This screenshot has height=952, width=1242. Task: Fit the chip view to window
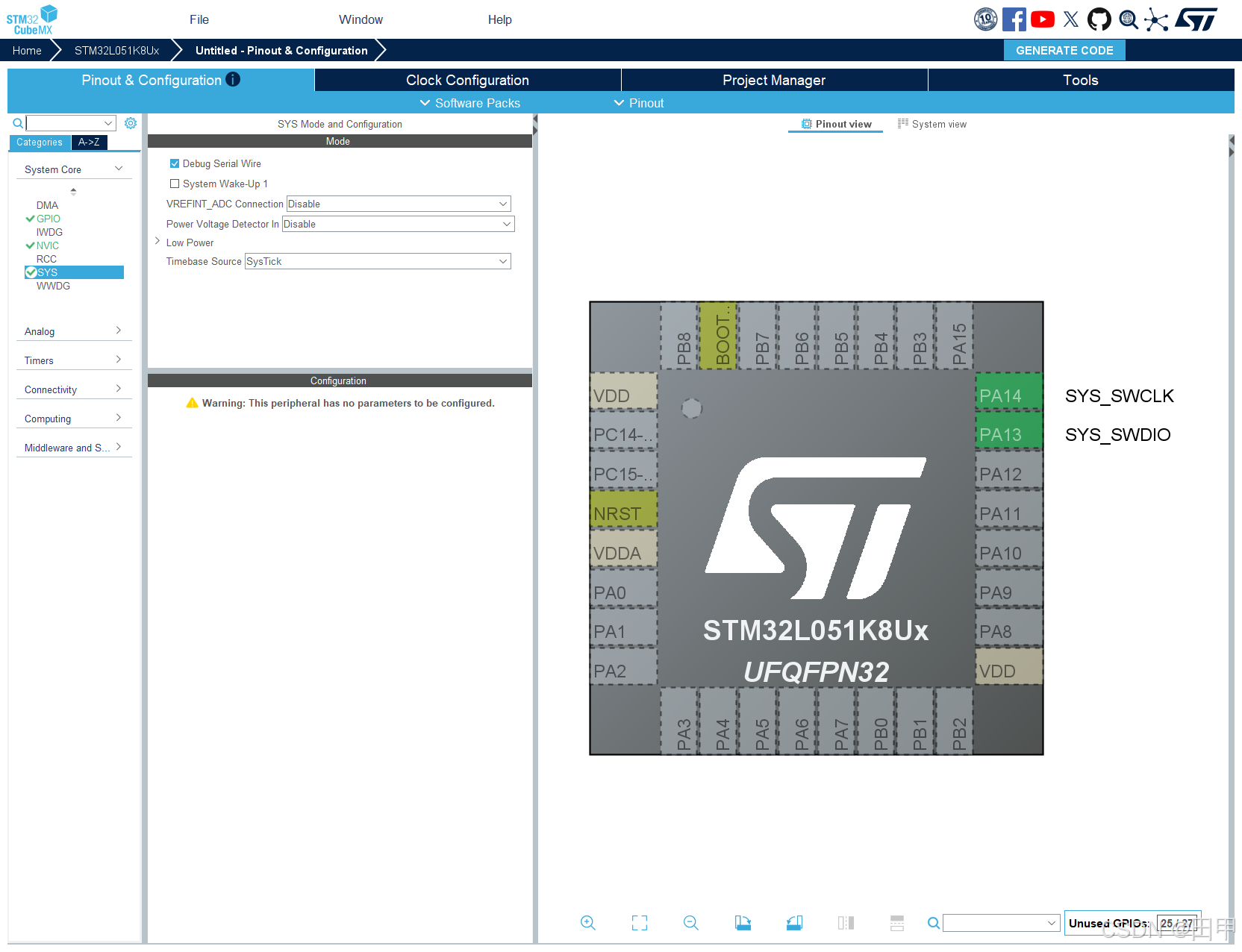click(640, 923)
